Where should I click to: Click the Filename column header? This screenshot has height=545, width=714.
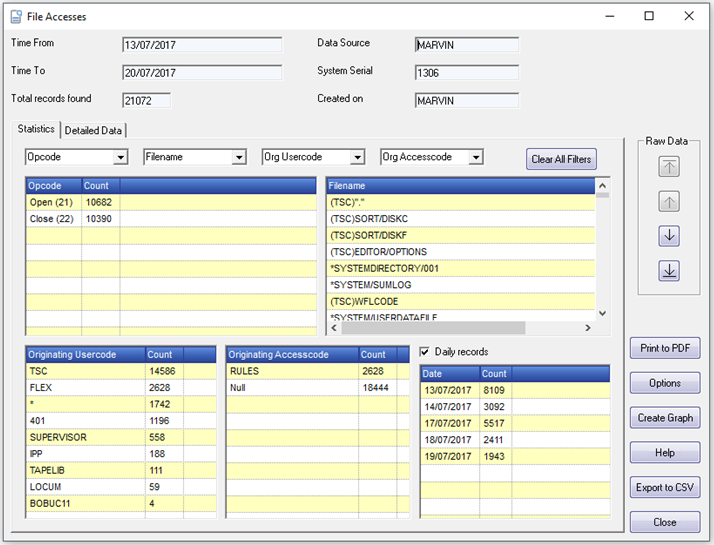[461, 186]
